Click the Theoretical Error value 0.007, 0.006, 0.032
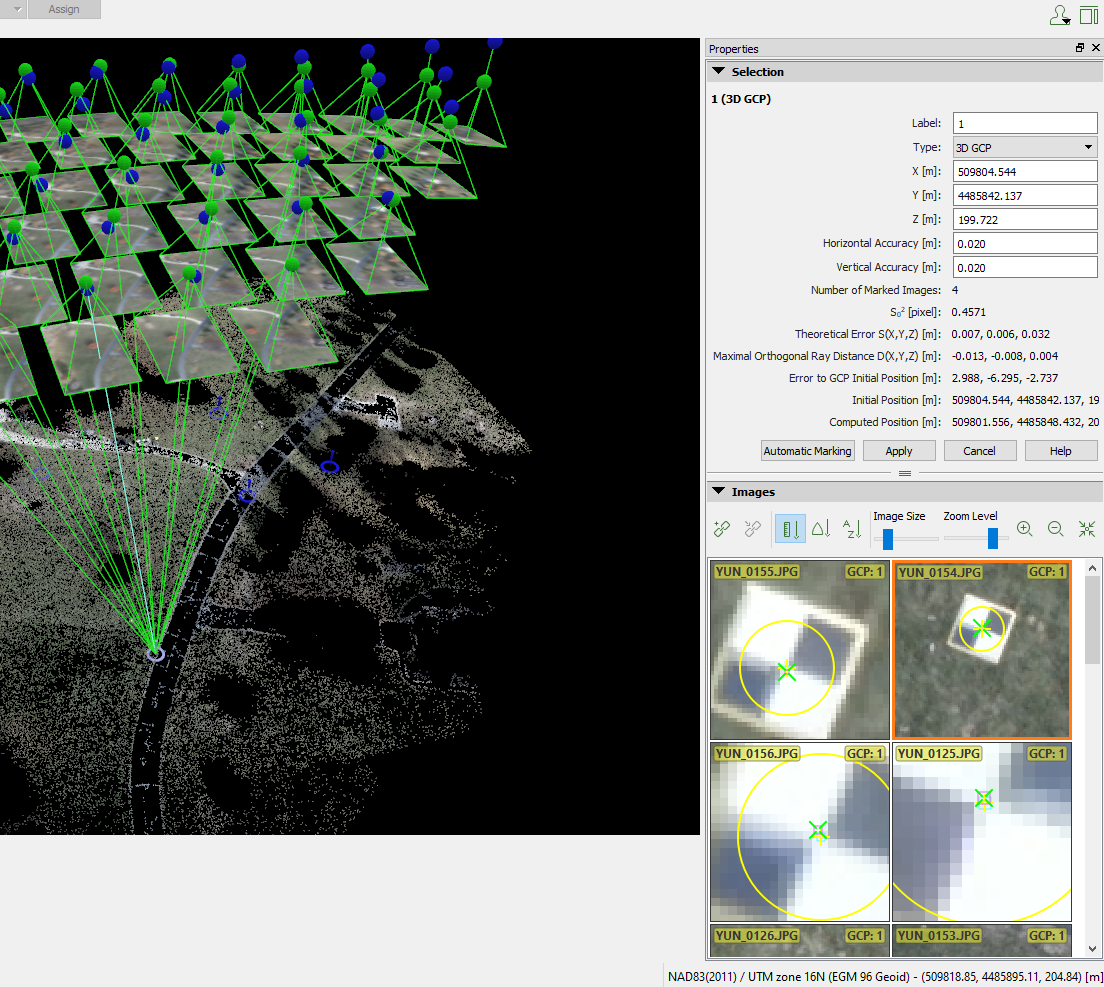The height and width of the screenshot is (987, 1104). tap(1000, 334)
